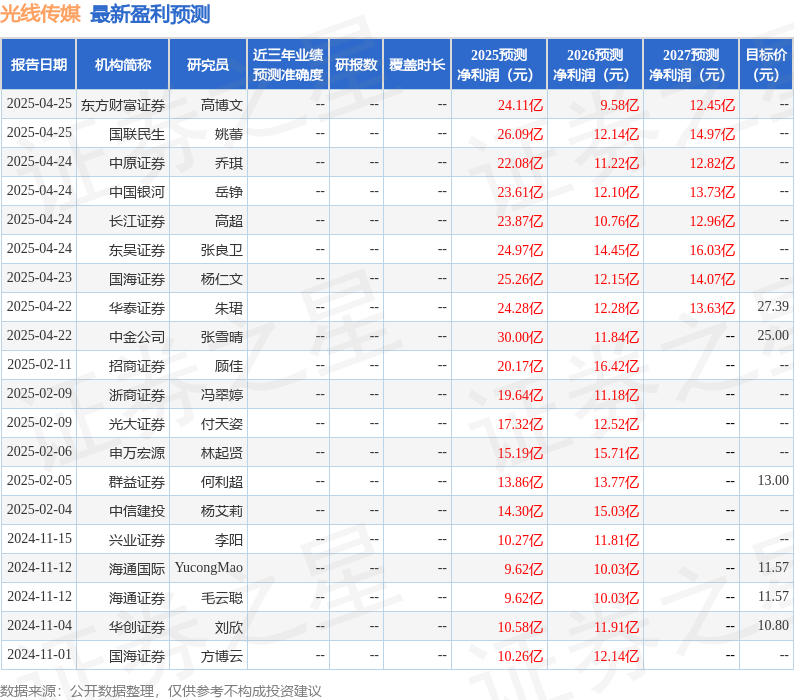794x700 pixels.
Task: Click the 目标价 column header
Action: coord(766,65)
